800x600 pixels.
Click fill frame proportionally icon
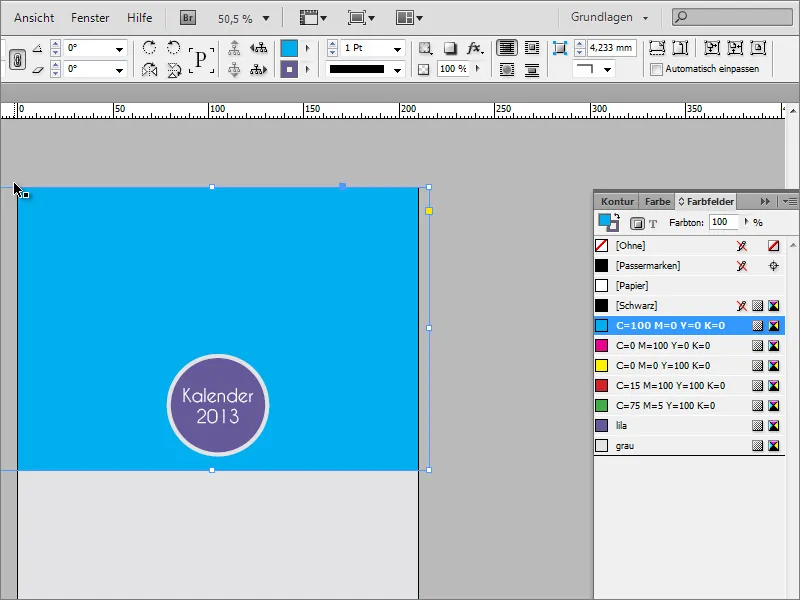click(657, 48)
